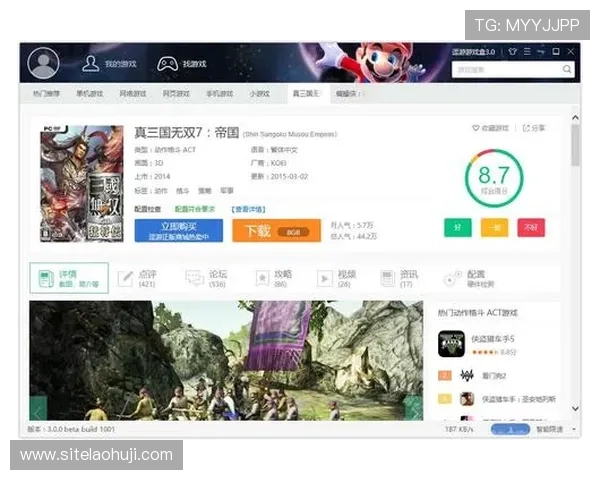
Task: Click the blue 立即购买 button
Action: 179,230
